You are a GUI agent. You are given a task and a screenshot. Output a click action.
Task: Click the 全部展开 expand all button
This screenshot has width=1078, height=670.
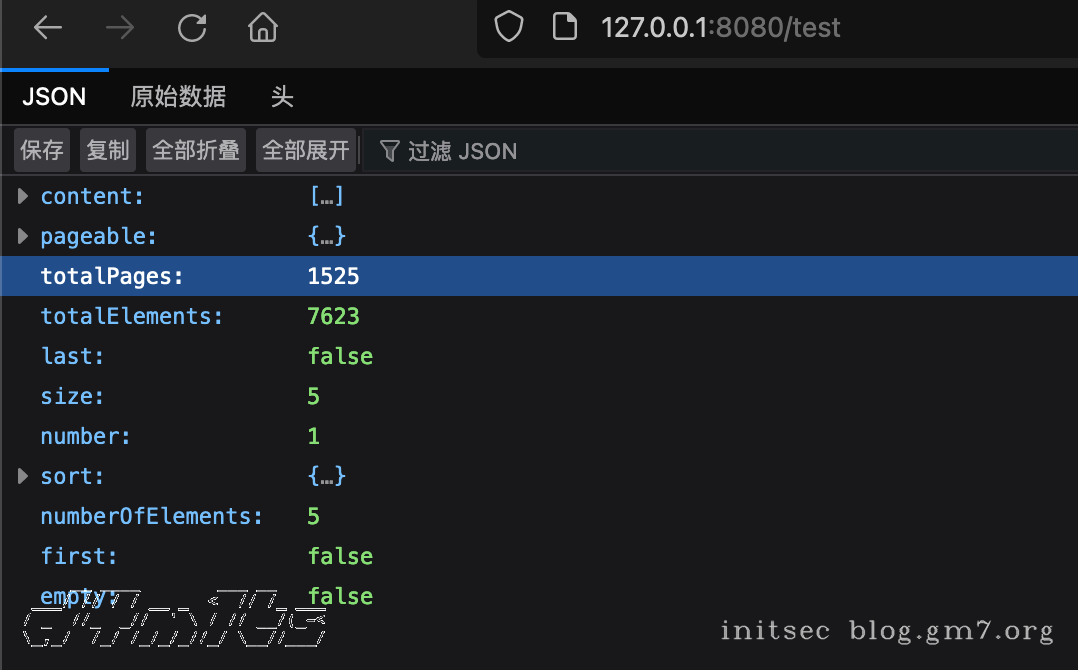(x=305, y=150)
